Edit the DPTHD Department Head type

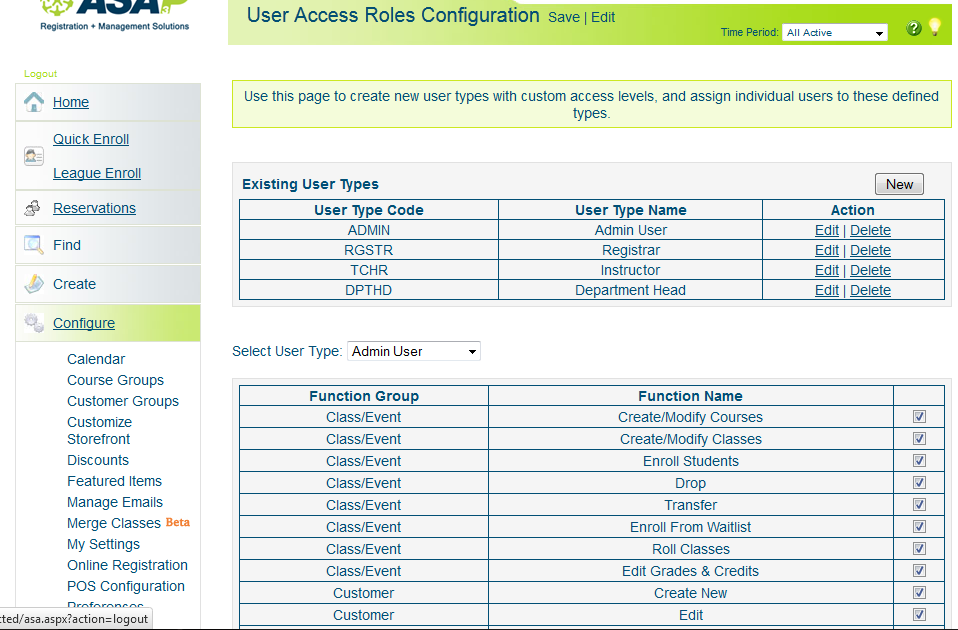pyautogui.click(x=827, y=290)
